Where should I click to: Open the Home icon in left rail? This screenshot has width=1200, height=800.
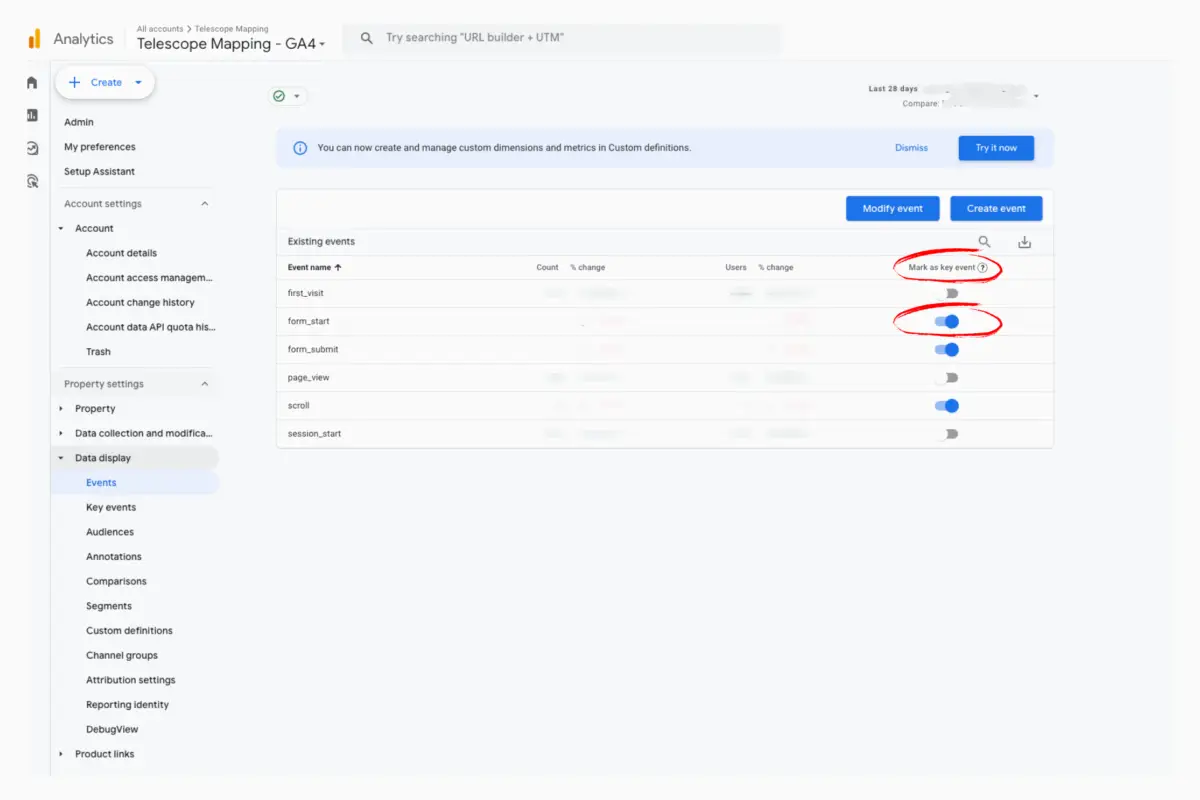tap(32, 83)
